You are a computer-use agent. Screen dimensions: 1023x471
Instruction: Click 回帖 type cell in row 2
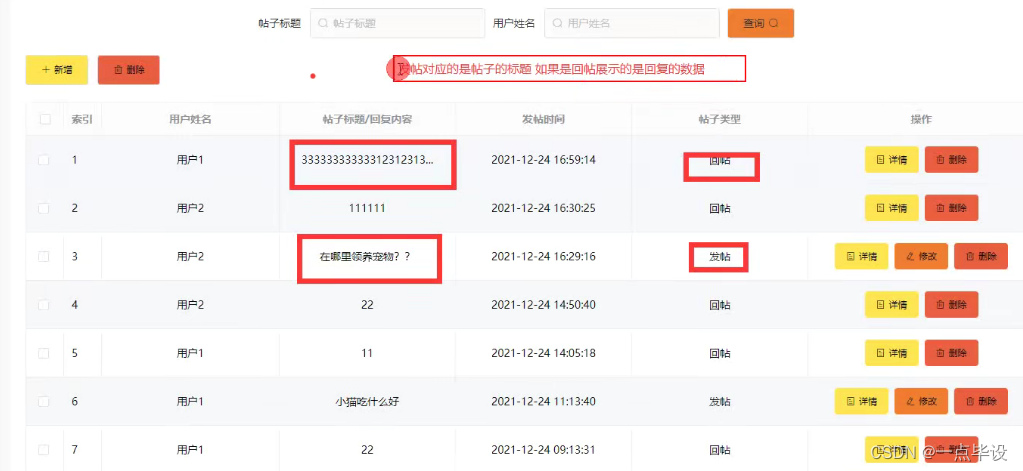(x=720, y=208)
